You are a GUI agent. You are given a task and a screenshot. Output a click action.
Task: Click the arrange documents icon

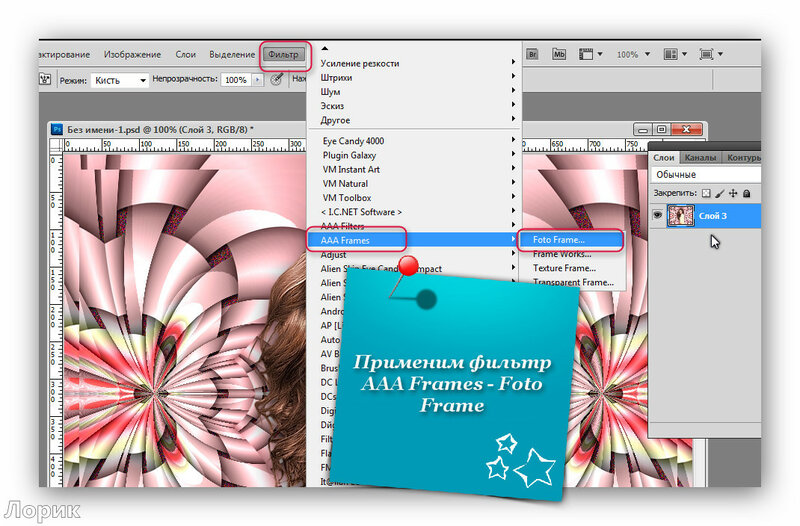670,54
